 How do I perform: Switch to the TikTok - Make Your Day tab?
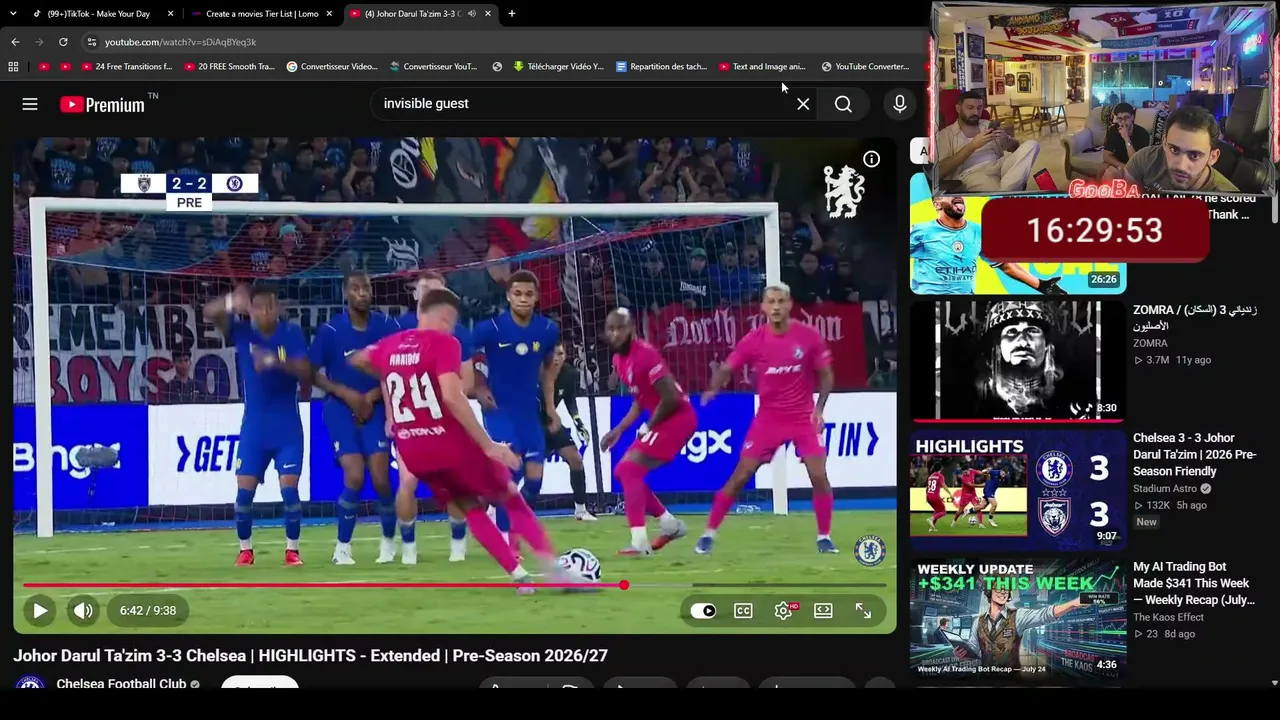(99, 14)
